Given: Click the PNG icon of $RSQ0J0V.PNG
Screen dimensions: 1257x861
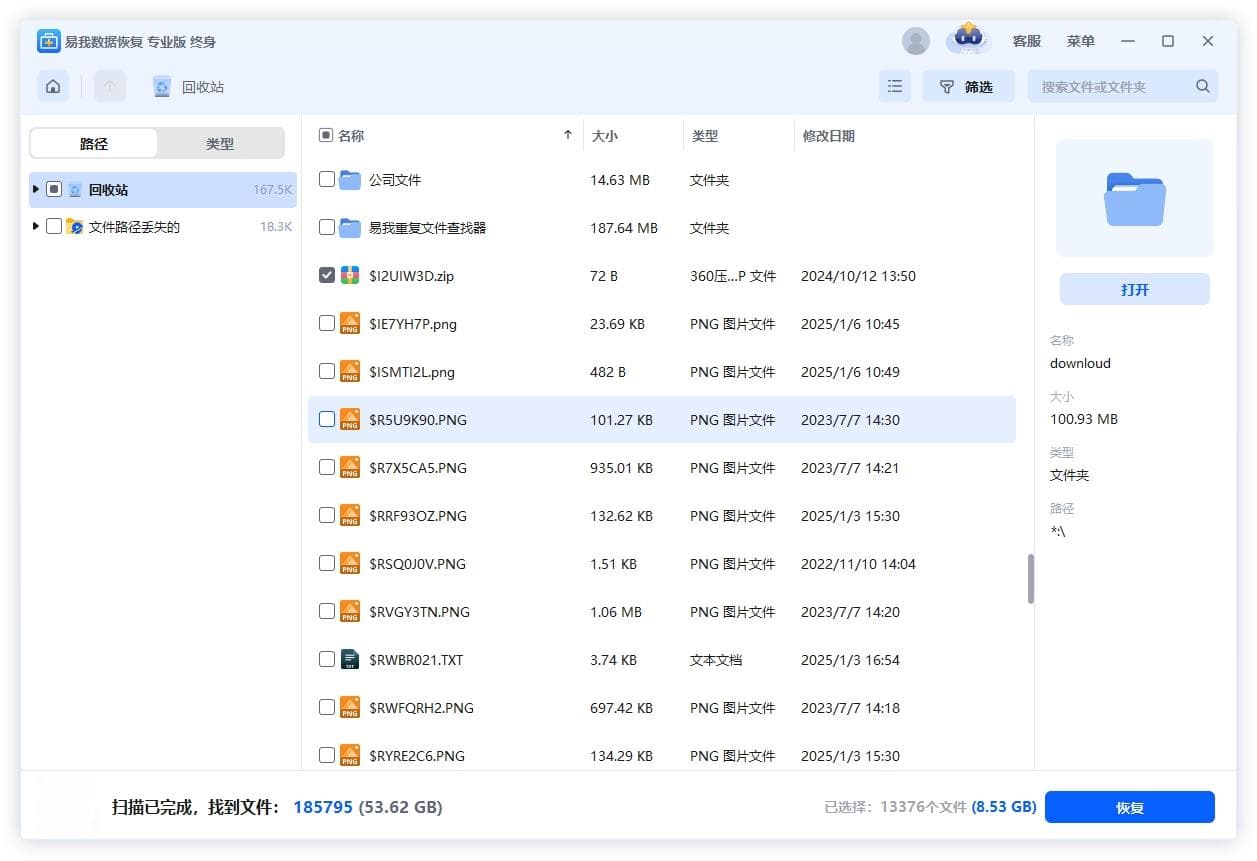Looking at the screenshot, I should click(350, 563).
